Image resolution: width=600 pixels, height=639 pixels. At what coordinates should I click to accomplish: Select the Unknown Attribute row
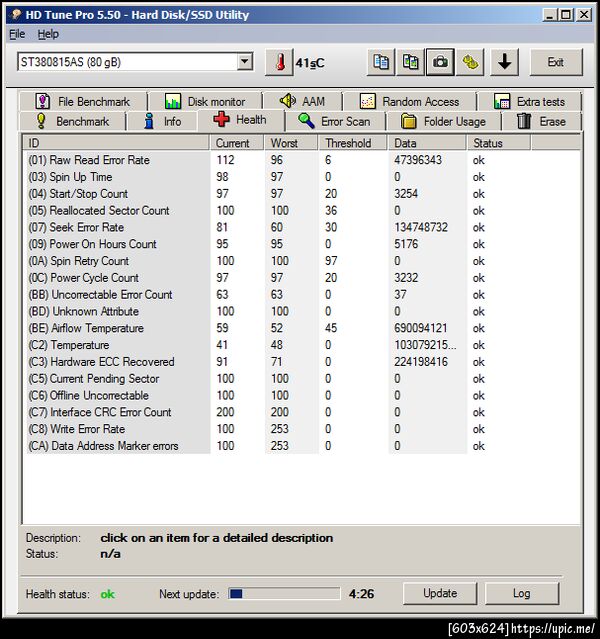click(x=301, y=311)
